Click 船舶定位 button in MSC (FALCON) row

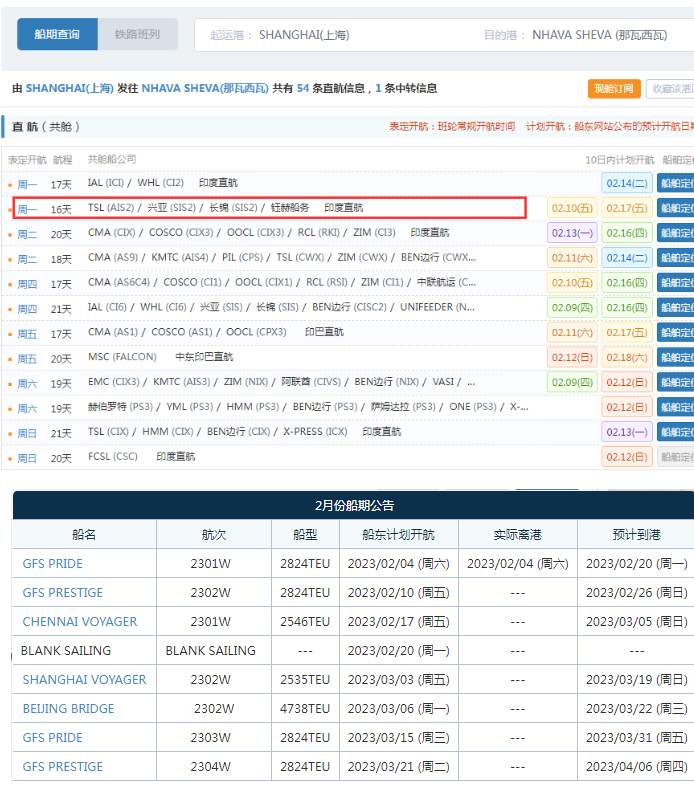click(x=675, y=357)
